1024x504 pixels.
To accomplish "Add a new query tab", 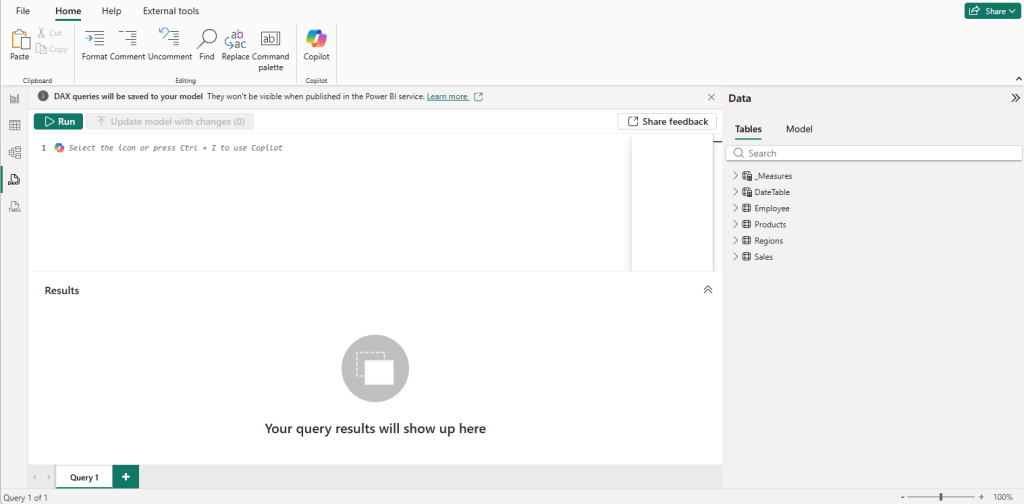I will click(126, 477).
